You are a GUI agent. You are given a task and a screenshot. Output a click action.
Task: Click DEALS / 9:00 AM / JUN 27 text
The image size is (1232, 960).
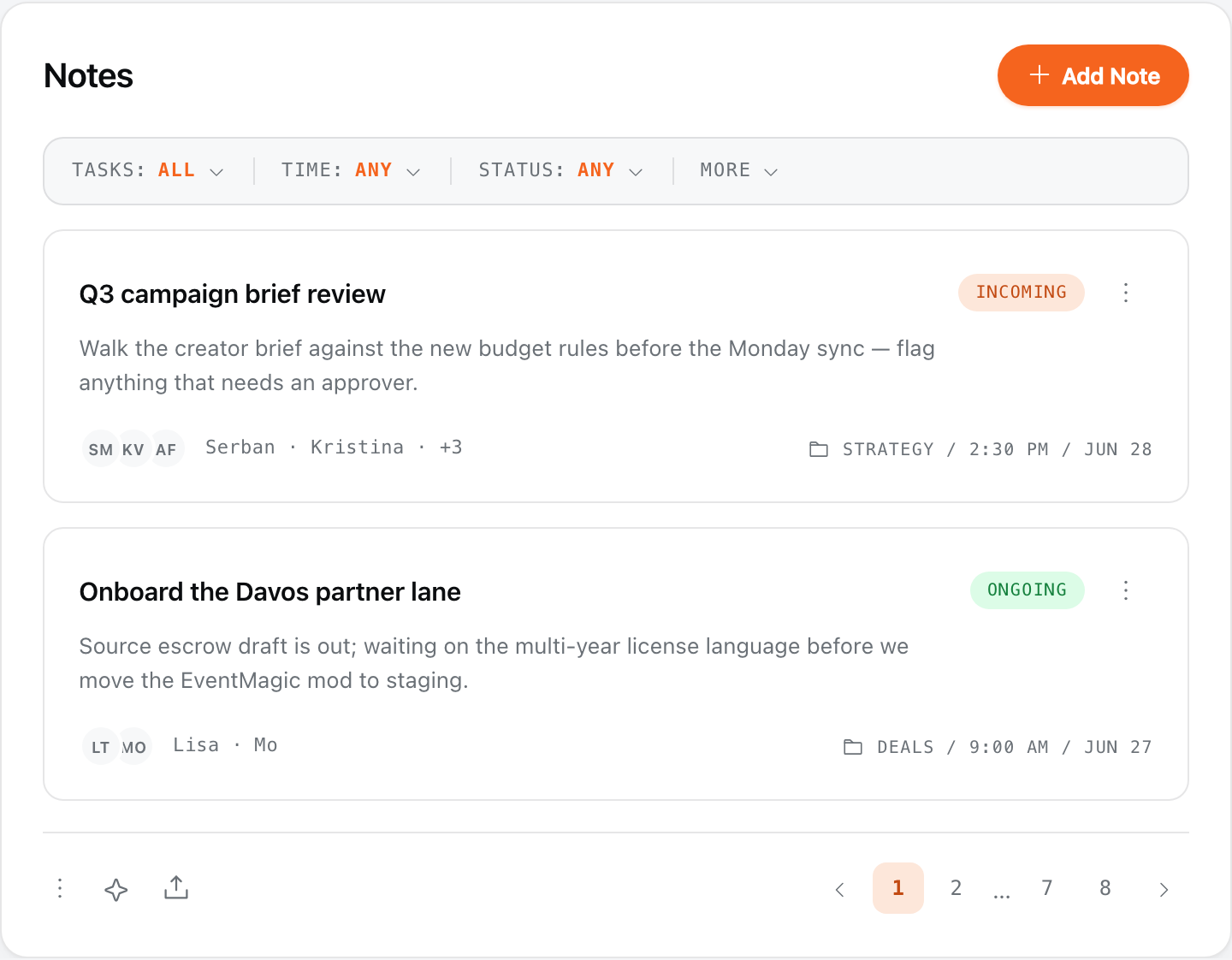point(1015,747)
